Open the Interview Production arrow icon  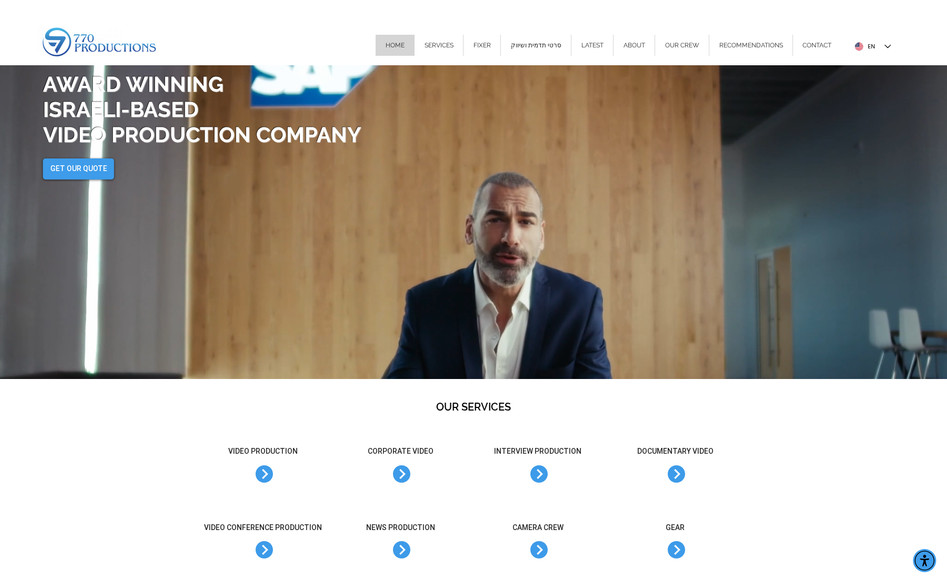539,474
